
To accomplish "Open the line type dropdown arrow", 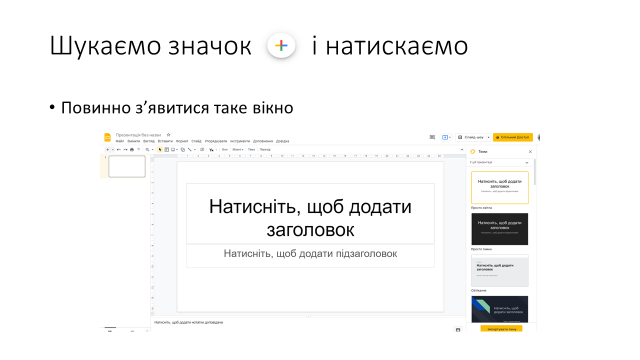I will tap(195, 149).
